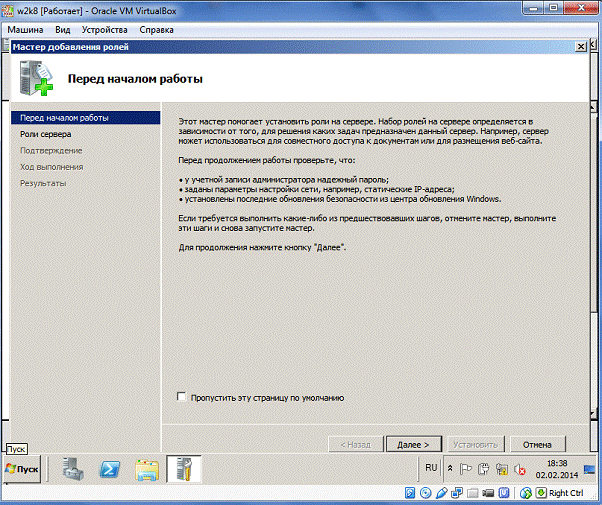
Task: Click VirtualBox hard disk activity indicator
Action: 410,493
